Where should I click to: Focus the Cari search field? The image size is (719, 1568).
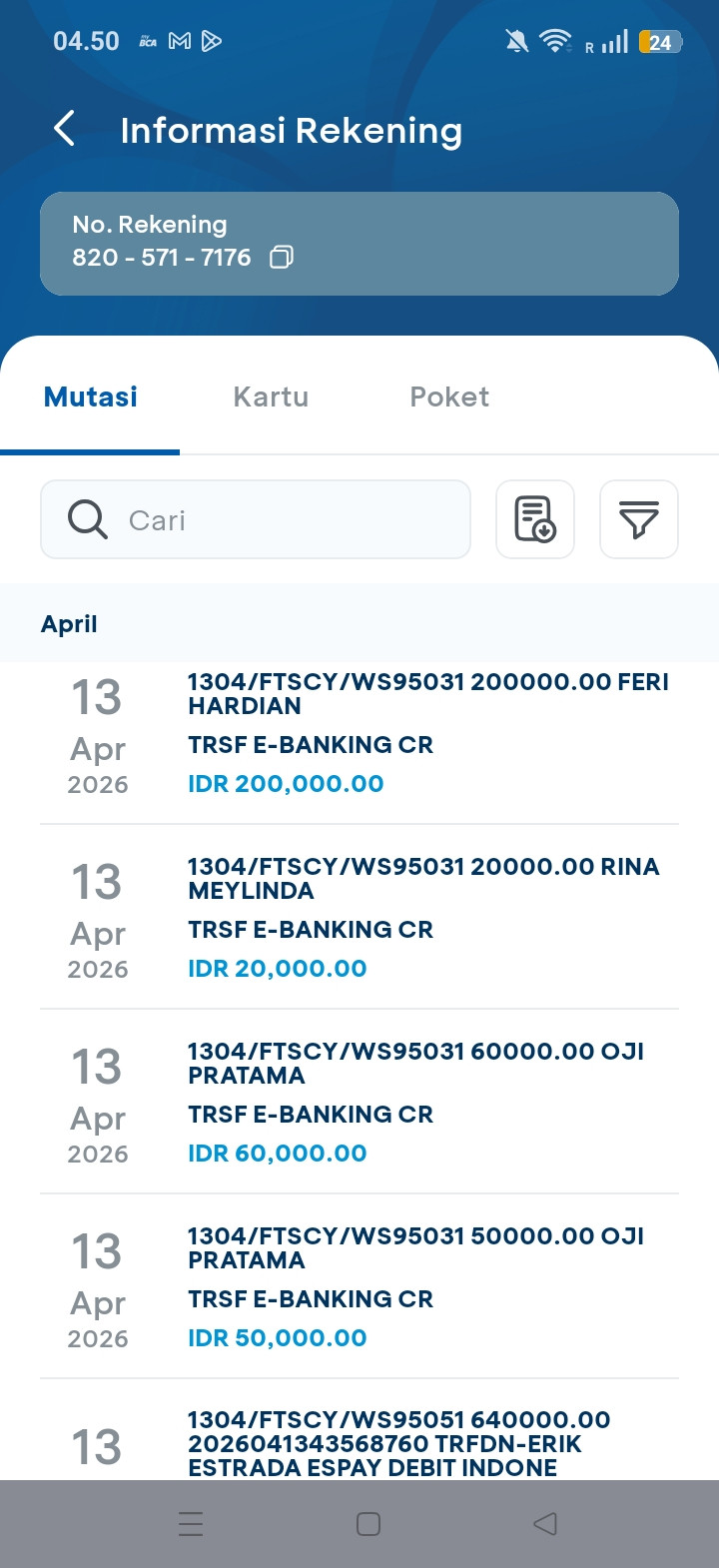[x=290, y=519]
